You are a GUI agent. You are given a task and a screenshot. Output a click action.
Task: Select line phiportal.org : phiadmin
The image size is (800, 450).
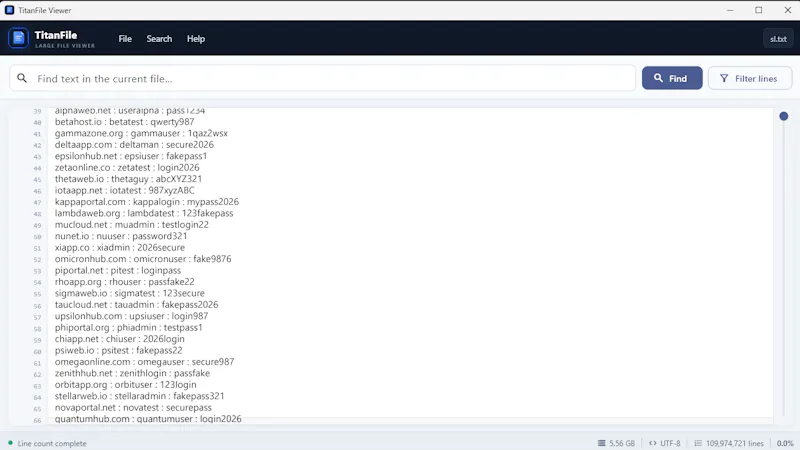[x=129, y=328]
